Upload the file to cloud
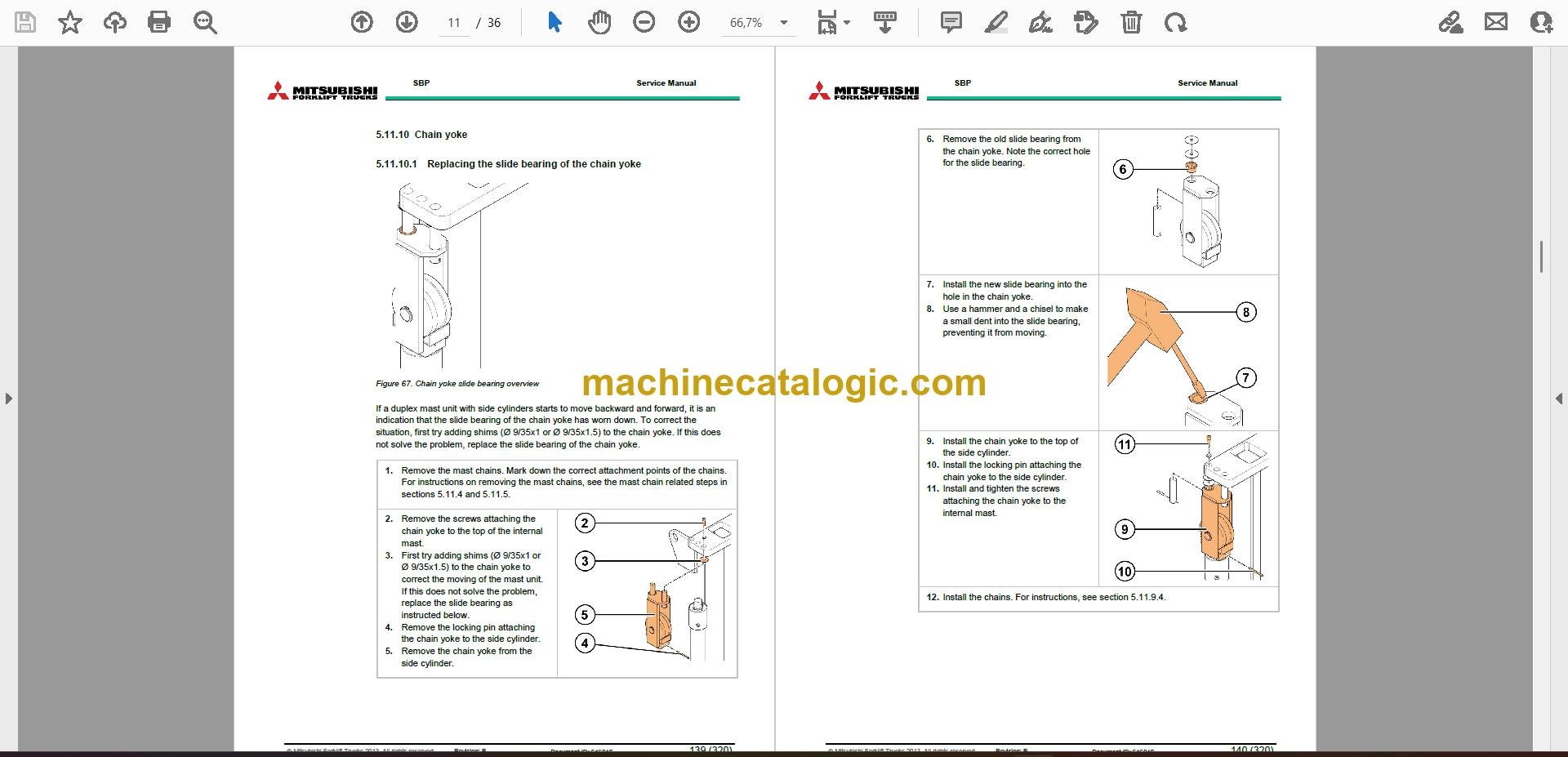This screenshot has width=1568, height=757. (115, 23)
